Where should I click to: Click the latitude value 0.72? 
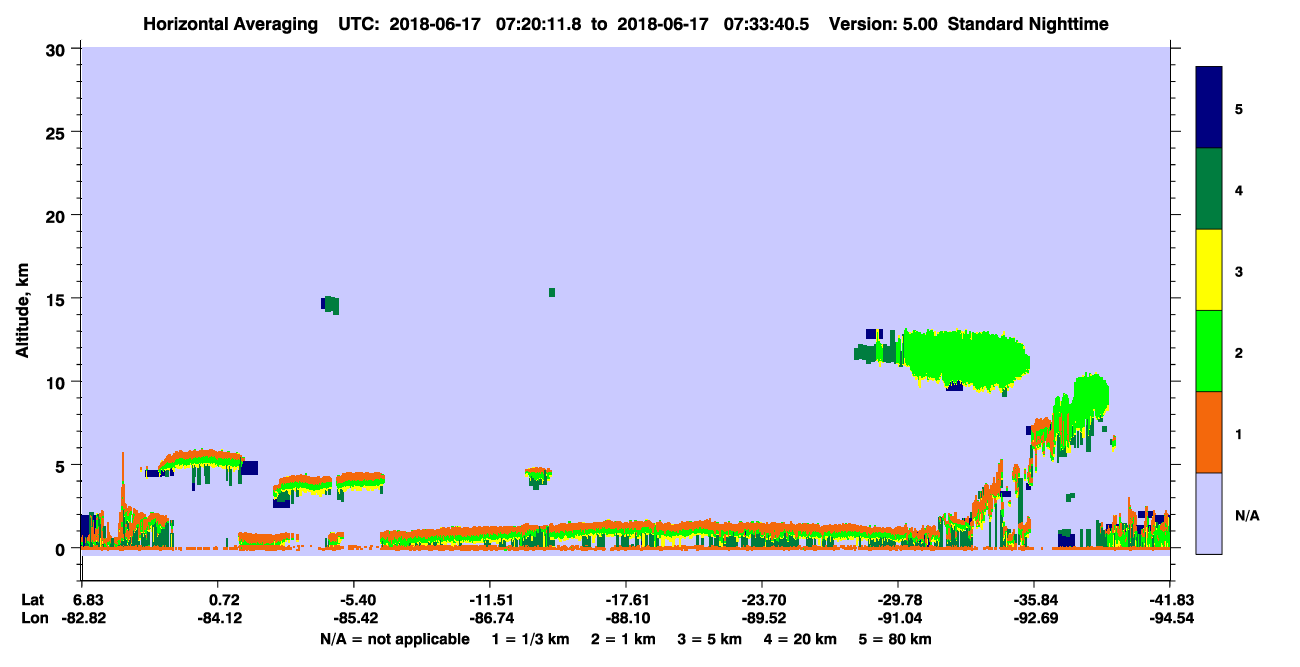224,600
